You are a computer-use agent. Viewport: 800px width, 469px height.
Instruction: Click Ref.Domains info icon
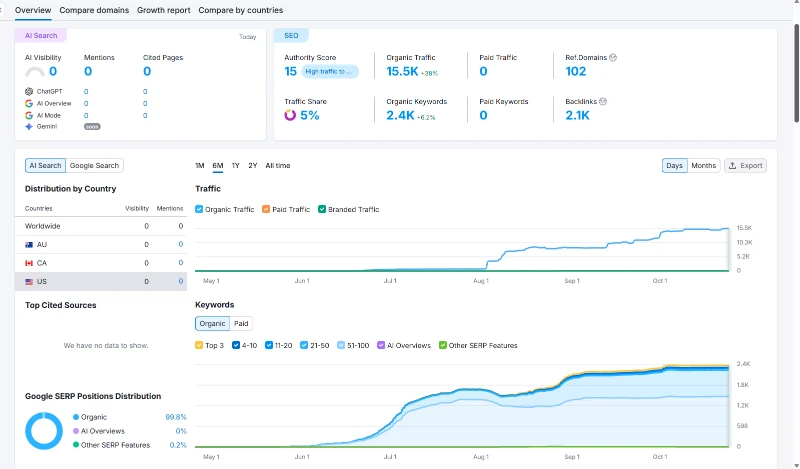click(x=613, y=58)
